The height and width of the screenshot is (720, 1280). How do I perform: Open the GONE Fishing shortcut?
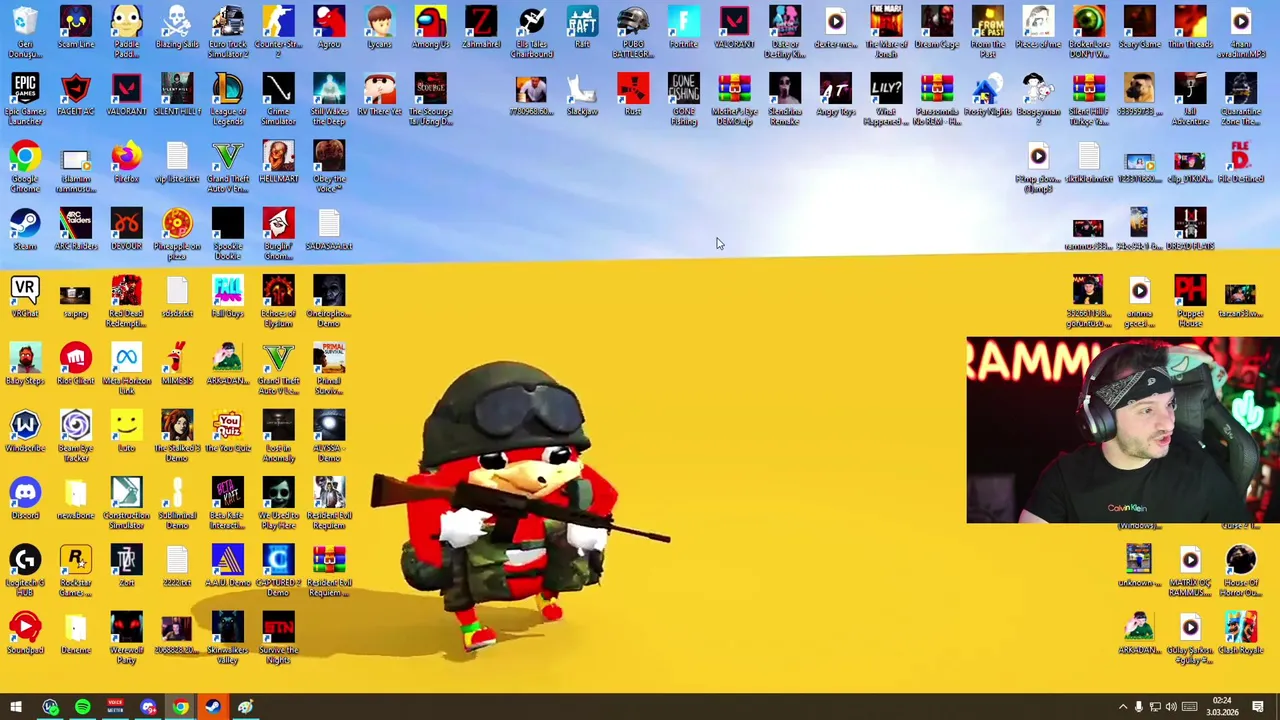683,98
